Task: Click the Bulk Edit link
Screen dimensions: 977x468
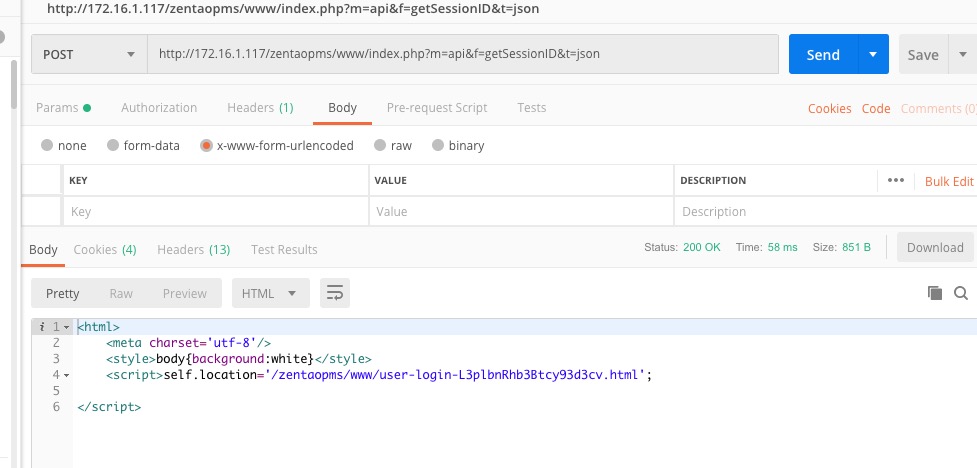Action: (x=948, y=181)
